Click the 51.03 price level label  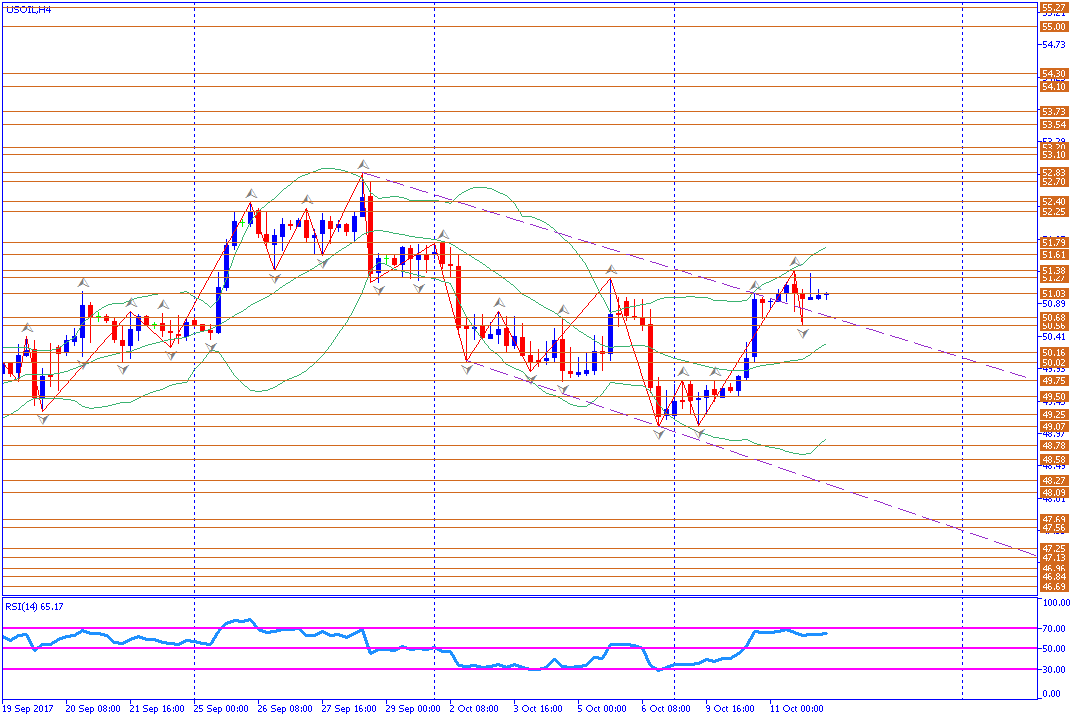1054,294
